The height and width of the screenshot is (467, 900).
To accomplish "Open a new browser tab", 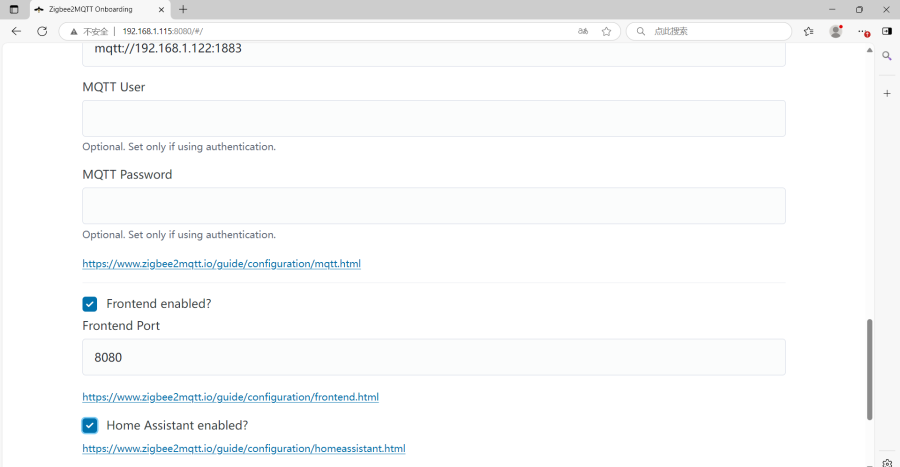I will point(183,9).
